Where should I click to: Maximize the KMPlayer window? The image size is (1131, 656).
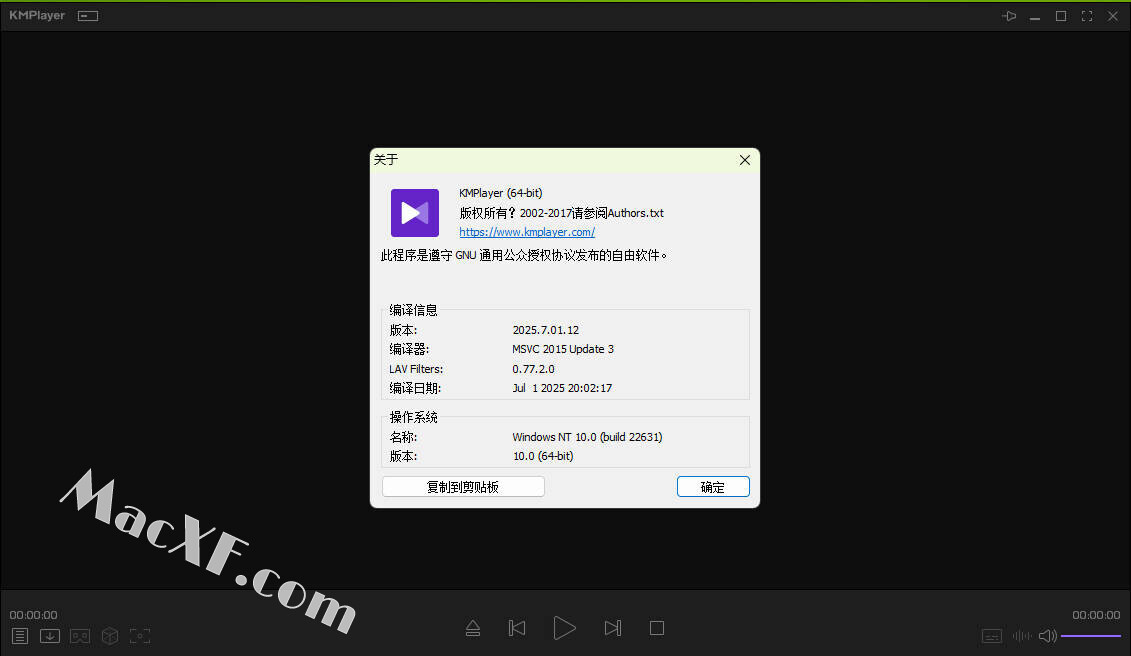[1061, 16]
